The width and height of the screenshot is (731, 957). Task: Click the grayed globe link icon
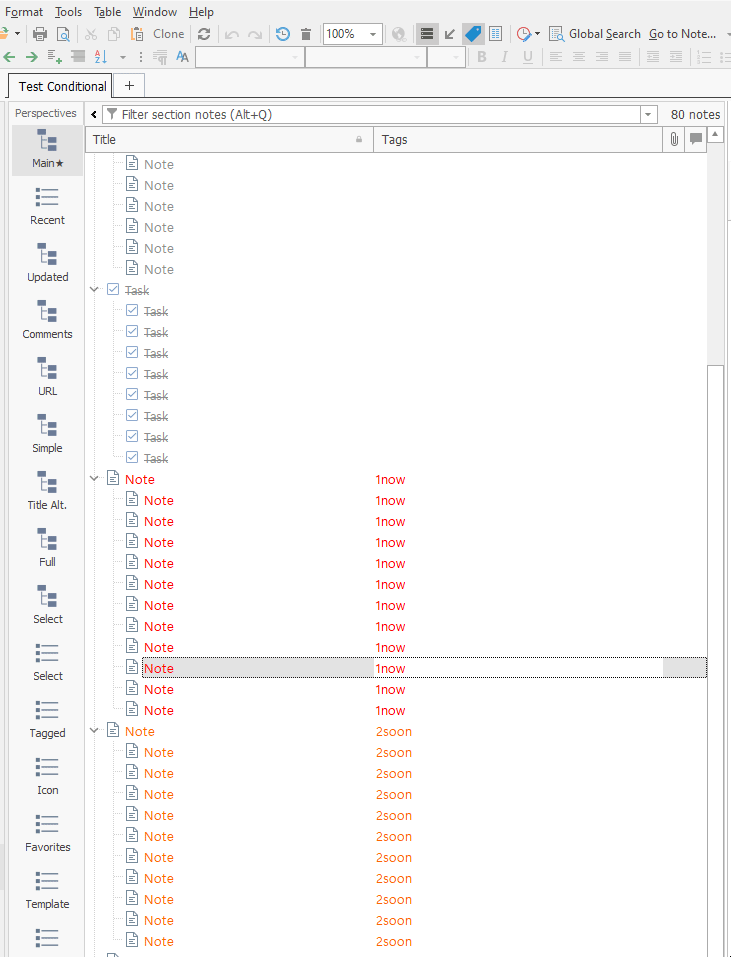point(399,34)
